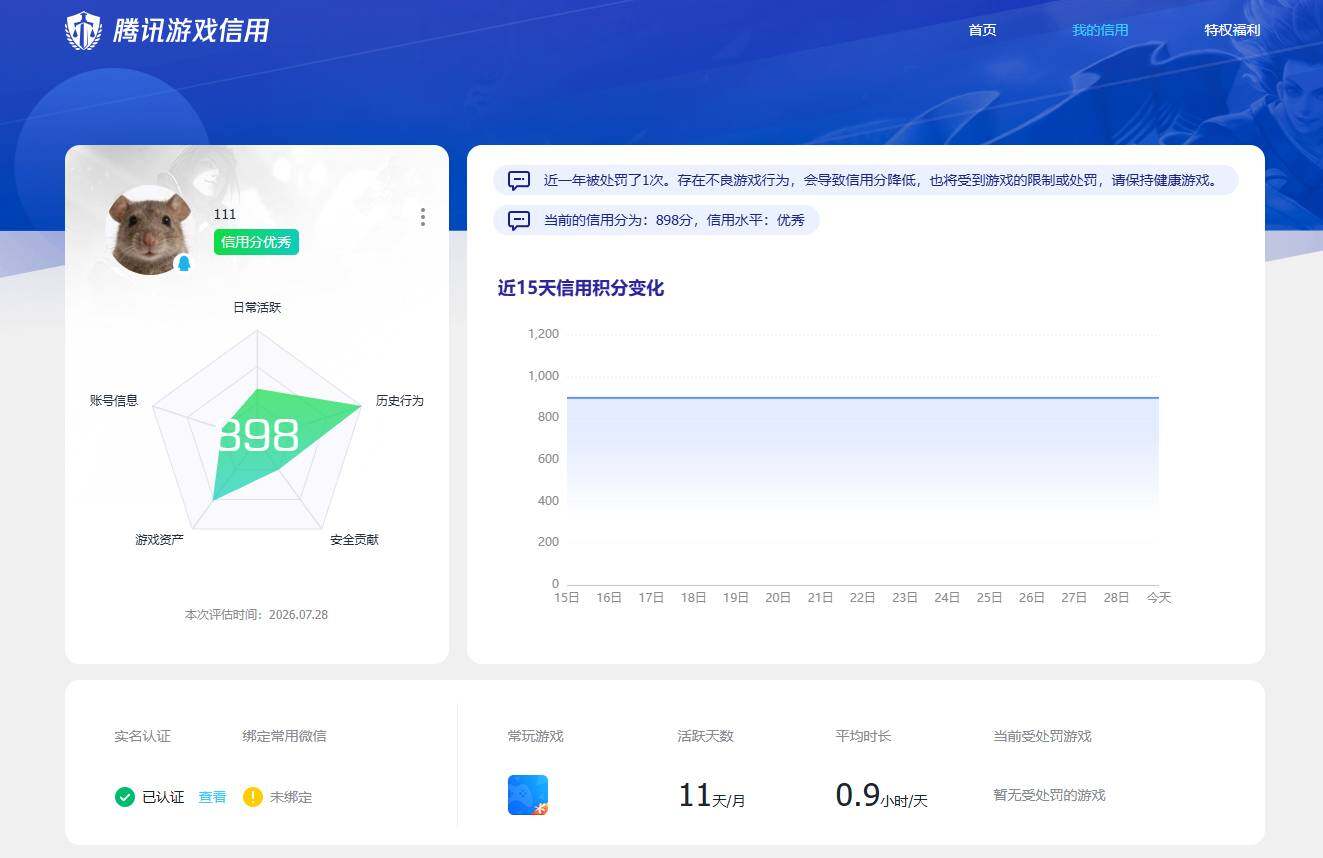1323x858 pixels.
Task: Click the 898 score in radar chart
Action: (x=258, y=436)
